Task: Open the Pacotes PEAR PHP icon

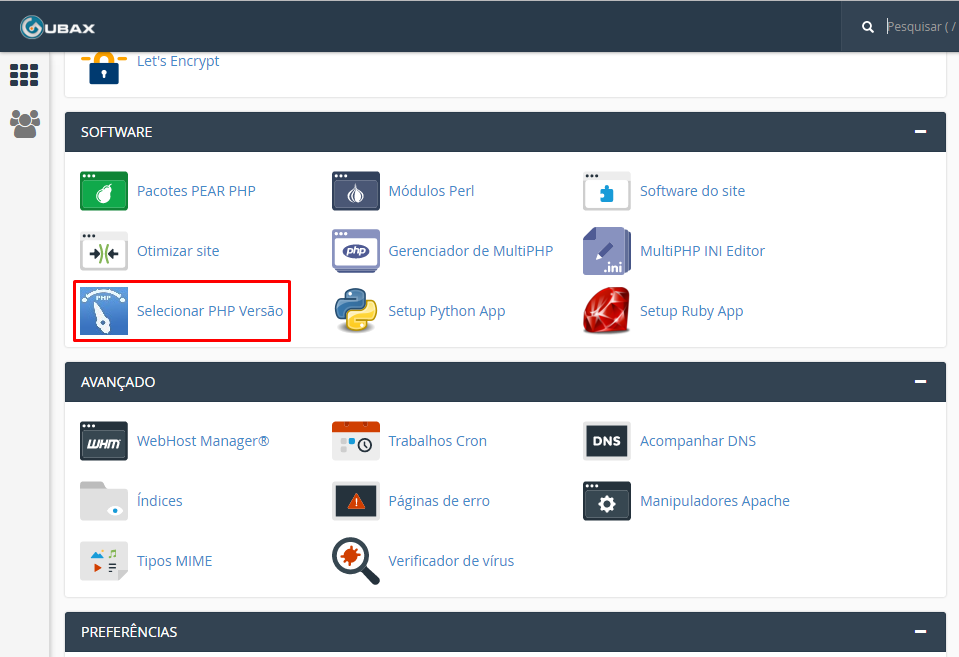Action: (104, 191)
